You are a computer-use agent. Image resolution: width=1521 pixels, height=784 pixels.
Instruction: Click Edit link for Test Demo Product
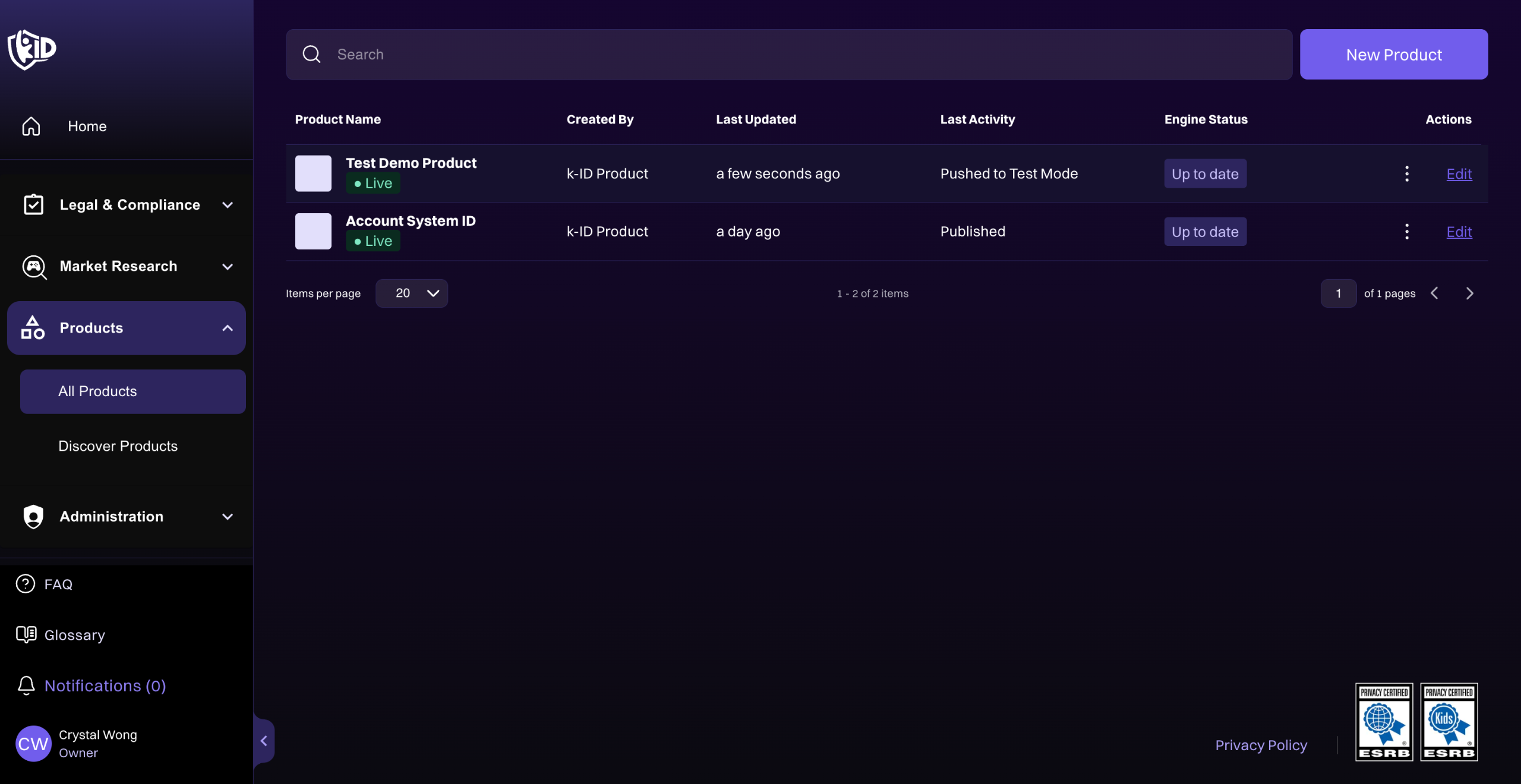[1459, 174]
